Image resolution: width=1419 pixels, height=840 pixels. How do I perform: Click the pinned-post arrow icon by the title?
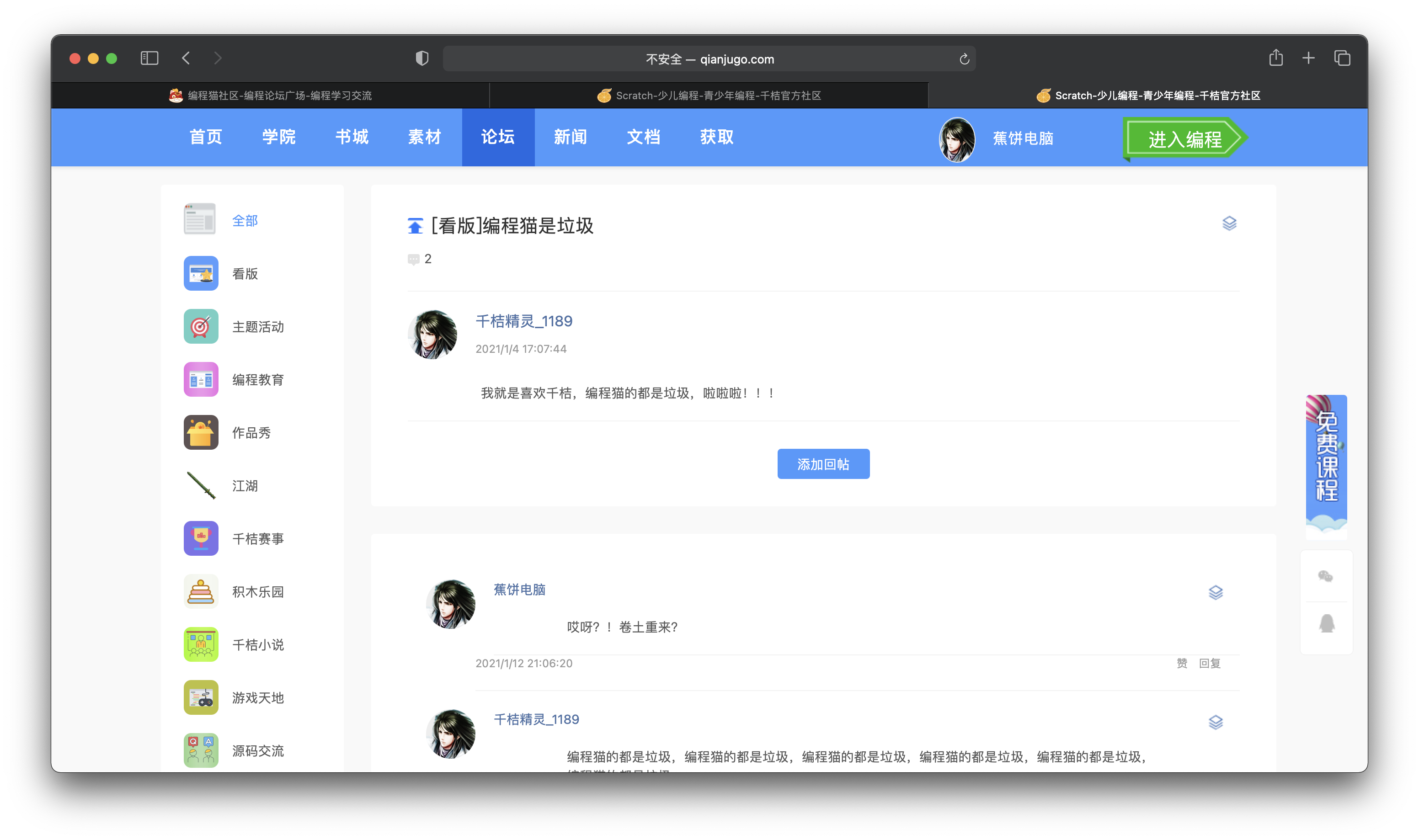[415, 226]
